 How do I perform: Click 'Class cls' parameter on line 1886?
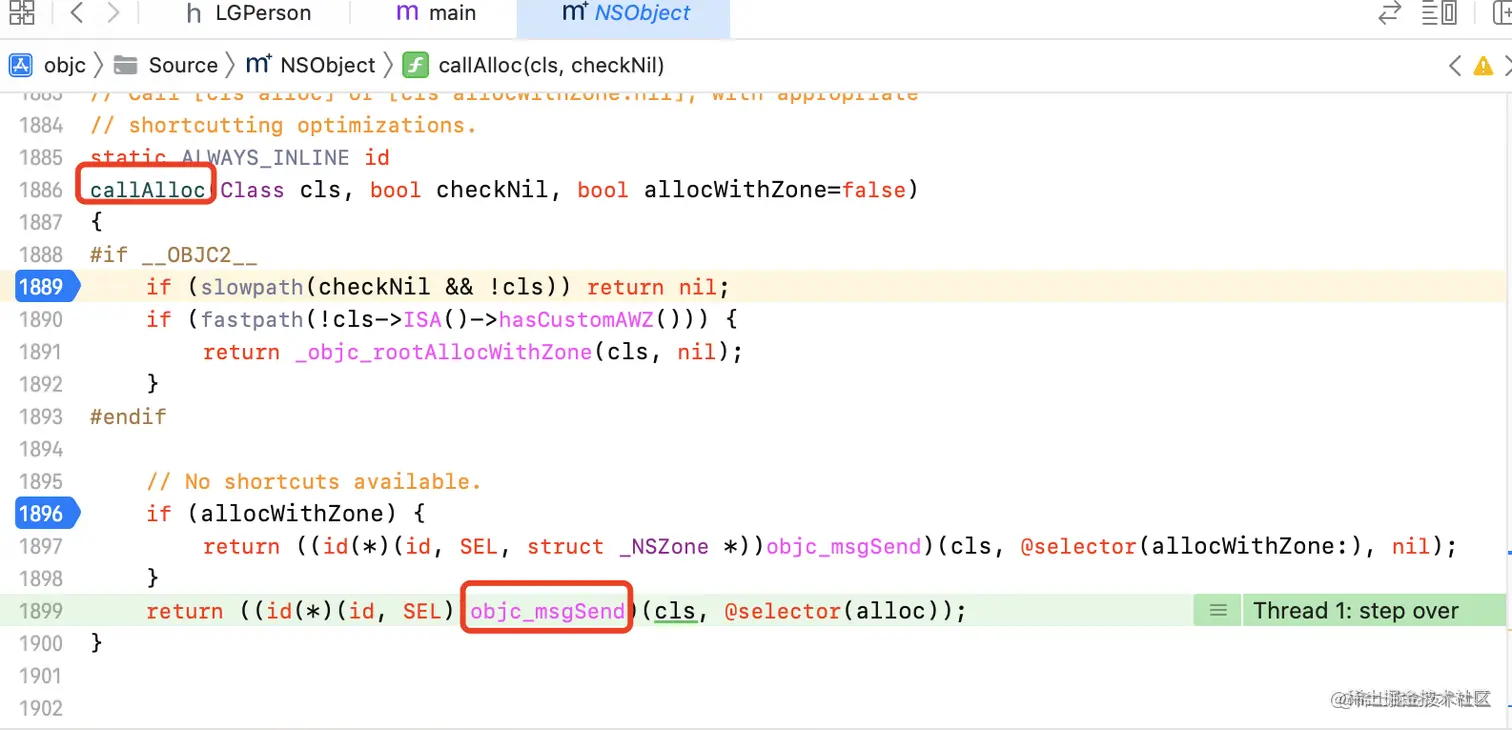coord(282,190)
